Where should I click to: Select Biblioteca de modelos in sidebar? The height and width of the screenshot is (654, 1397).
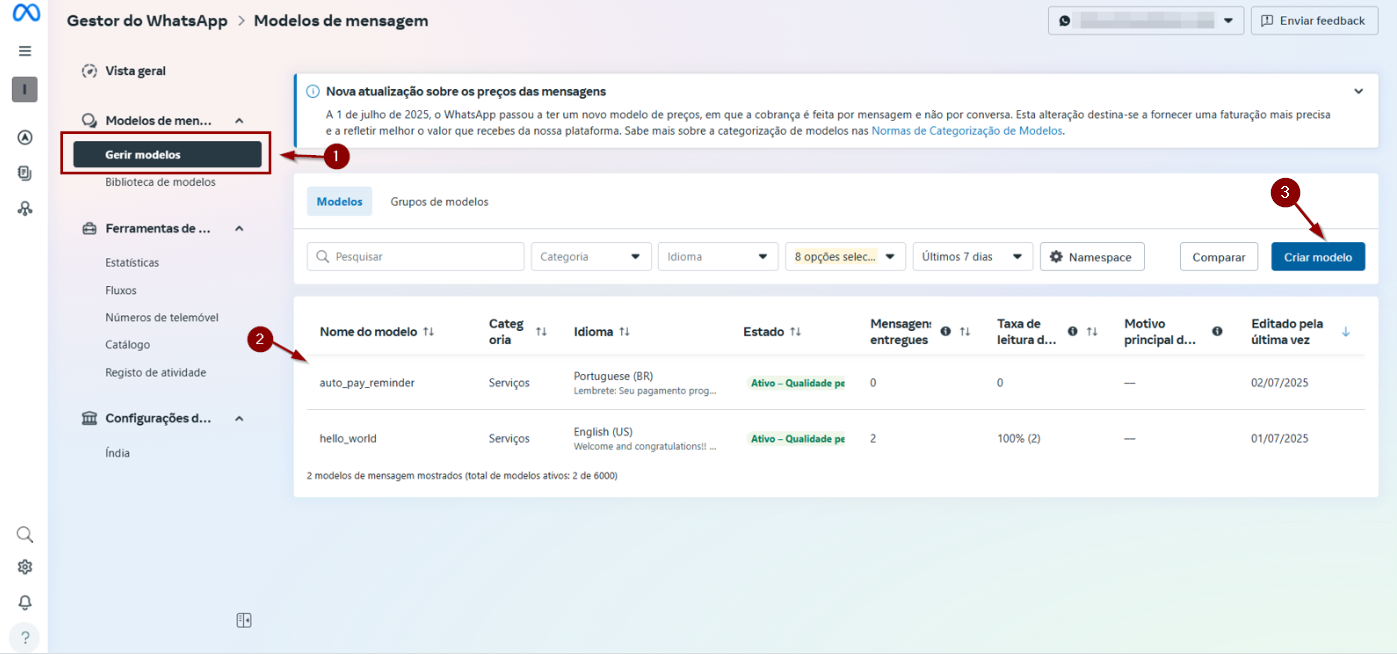(x=160, y=182)
